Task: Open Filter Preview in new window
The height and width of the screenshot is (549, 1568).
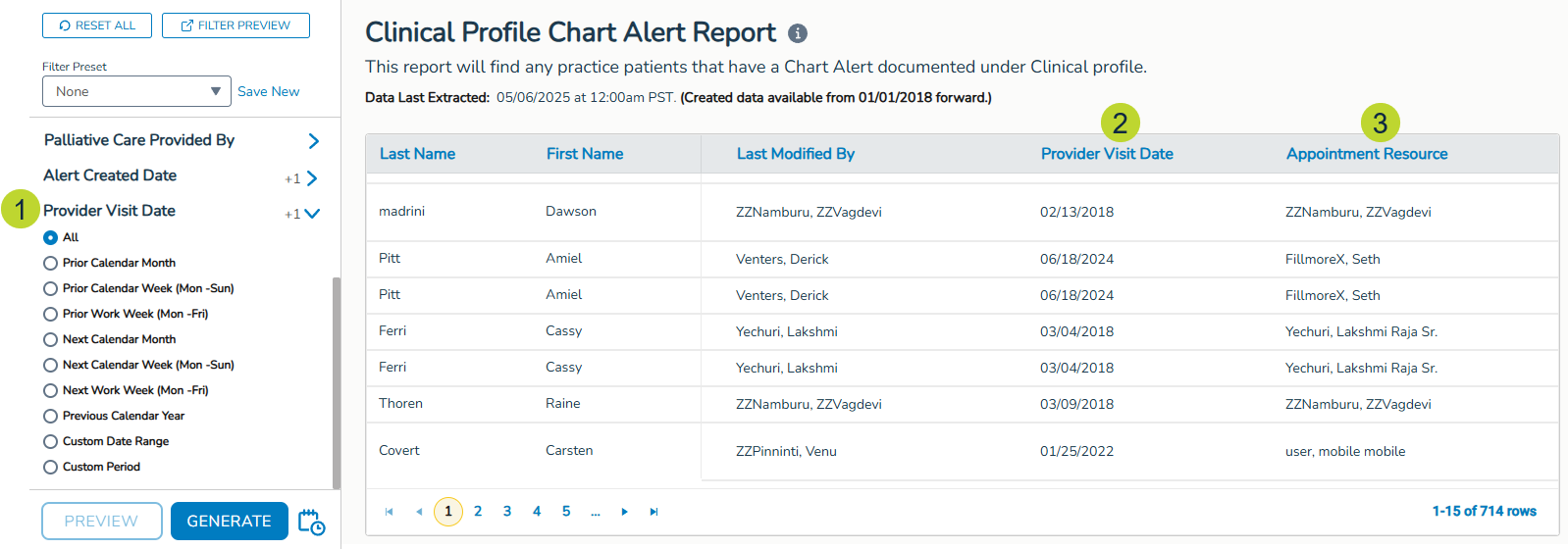Action: 235,25
